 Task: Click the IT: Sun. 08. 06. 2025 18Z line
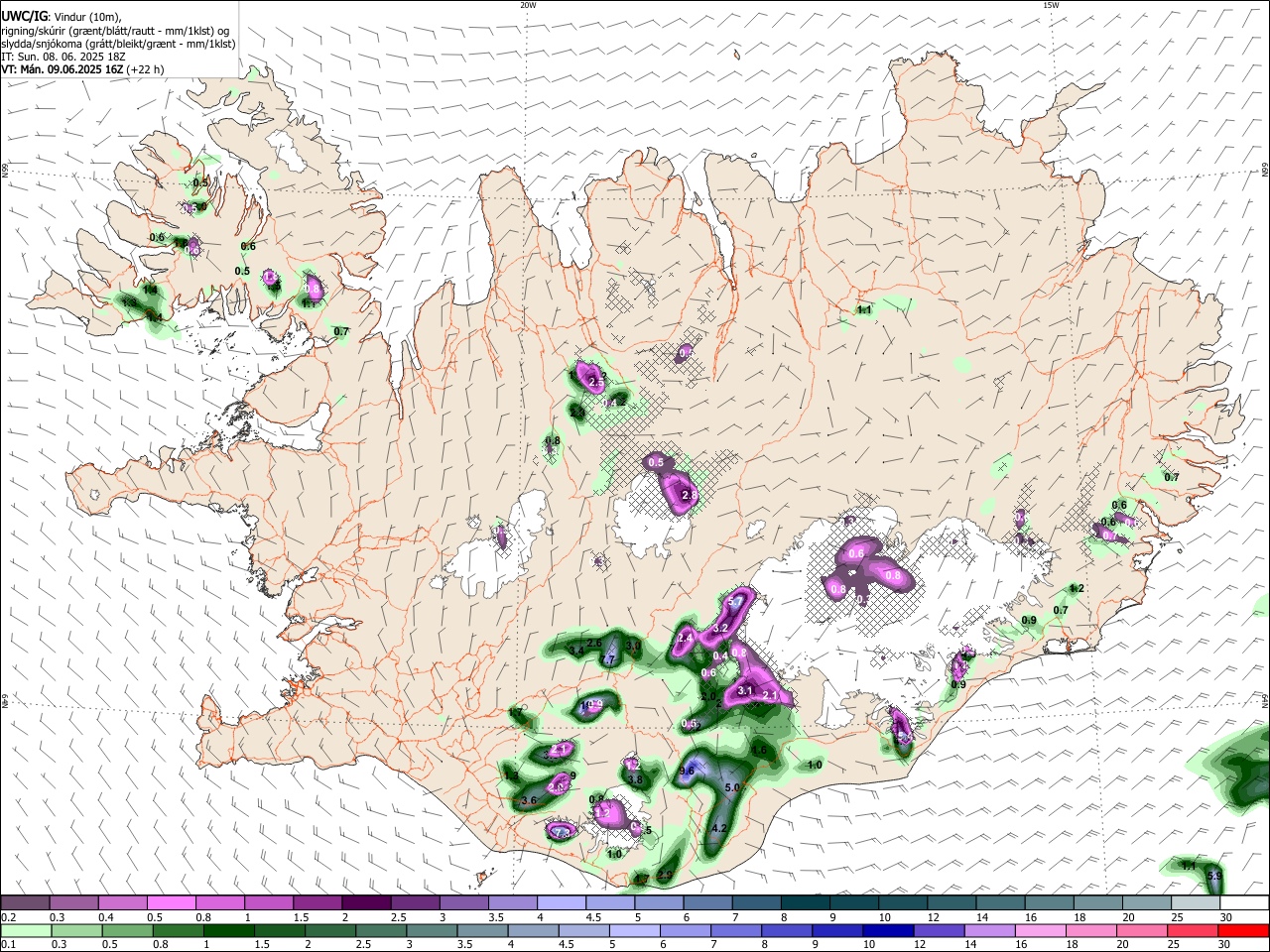click(x=63, y=57)
